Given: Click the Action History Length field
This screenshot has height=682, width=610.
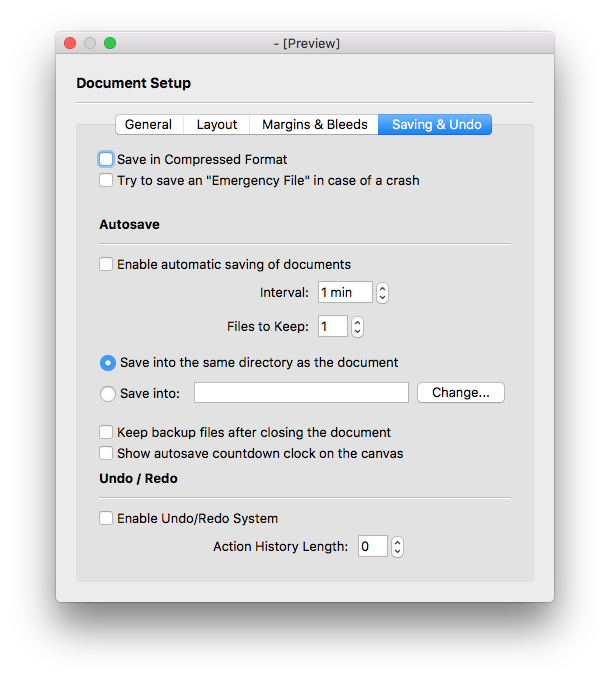Looking at the screenshot, I should 372,547.
